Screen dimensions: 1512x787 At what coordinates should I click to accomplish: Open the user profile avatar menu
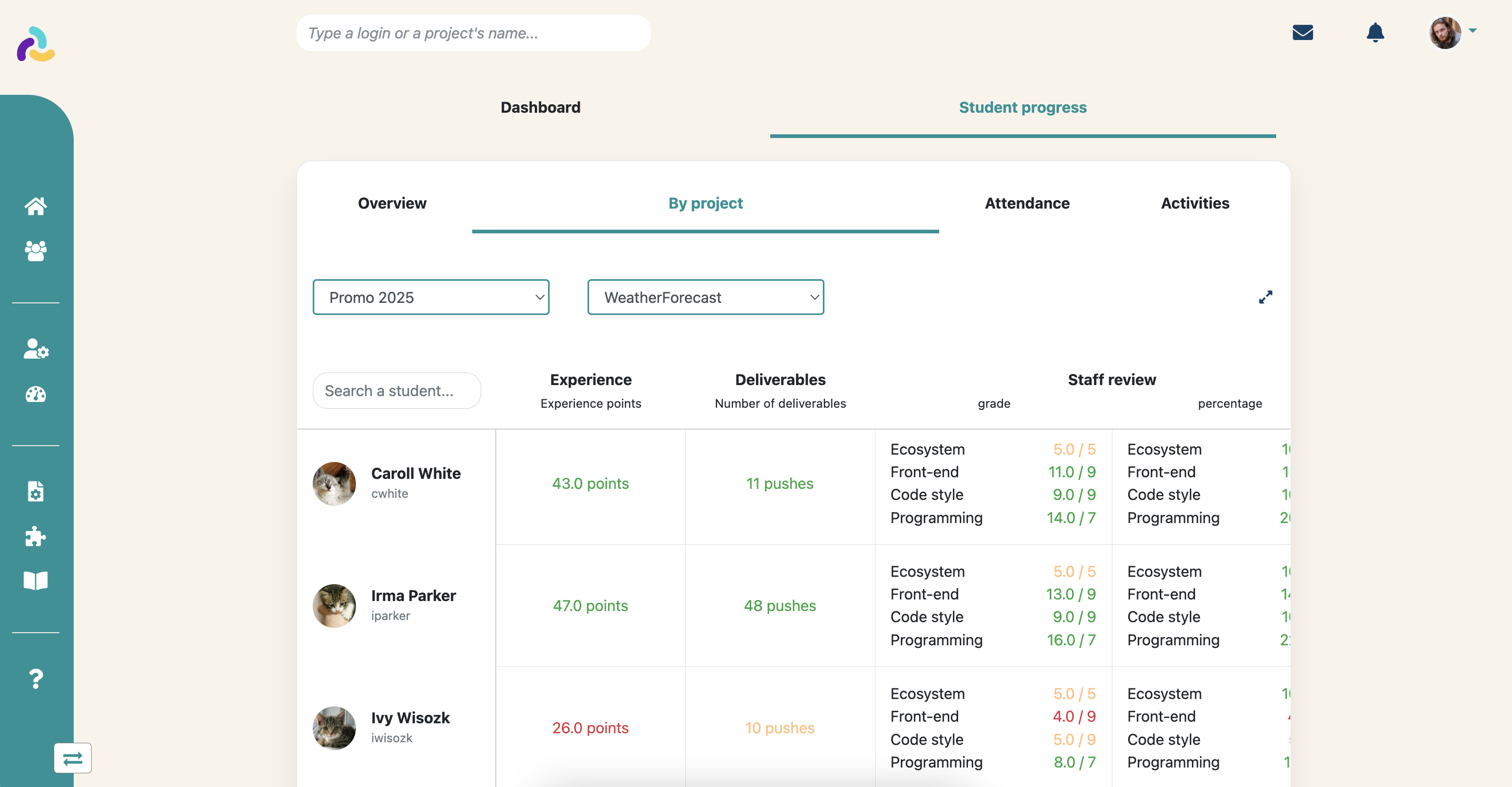point(1445,33)
